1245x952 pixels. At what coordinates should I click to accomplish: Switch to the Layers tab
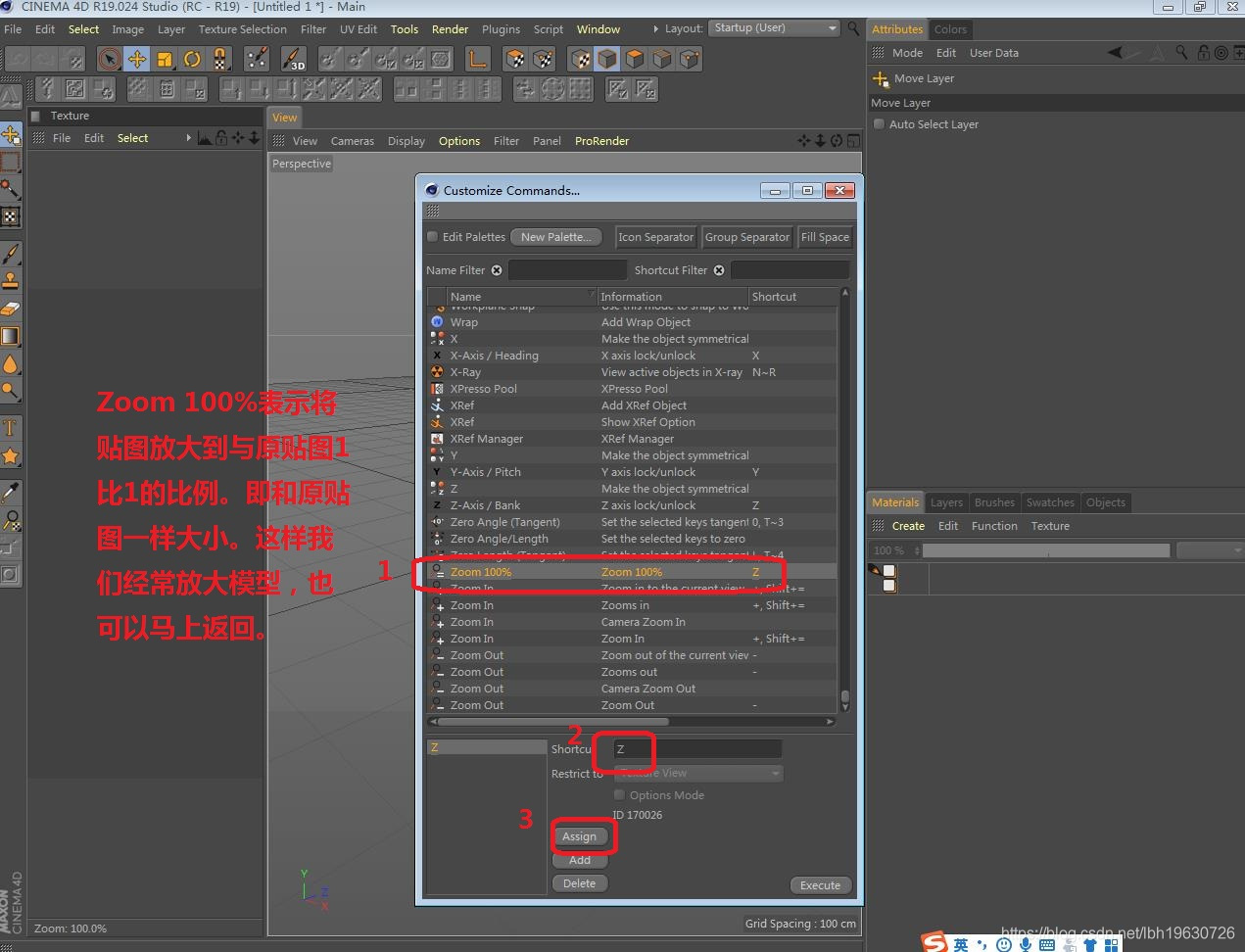[946, 502]
